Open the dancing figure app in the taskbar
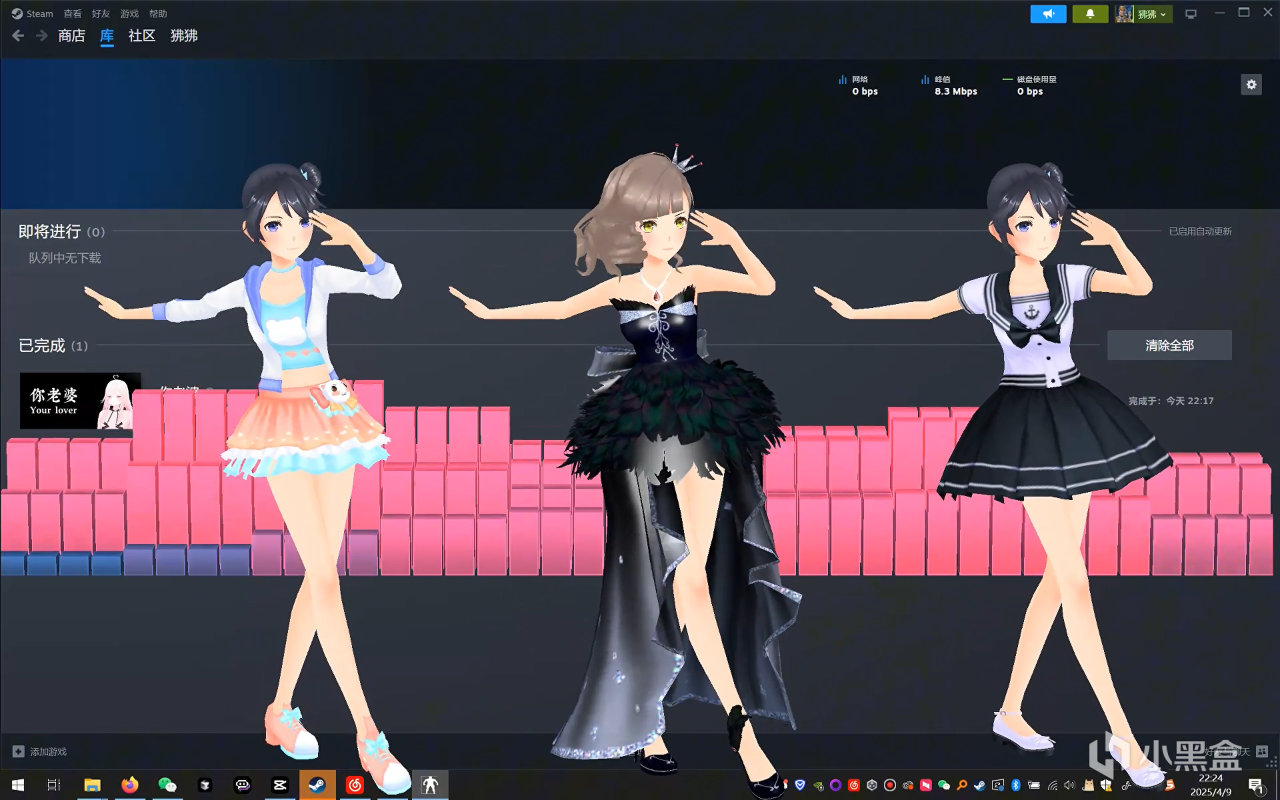 [431, 785]
